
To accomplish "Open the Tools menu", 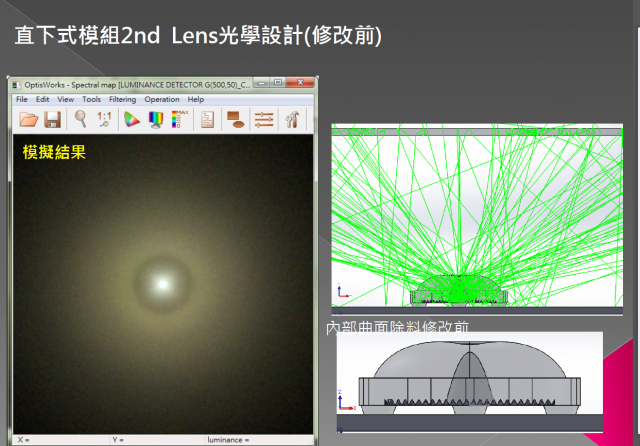I will [91, 100].
